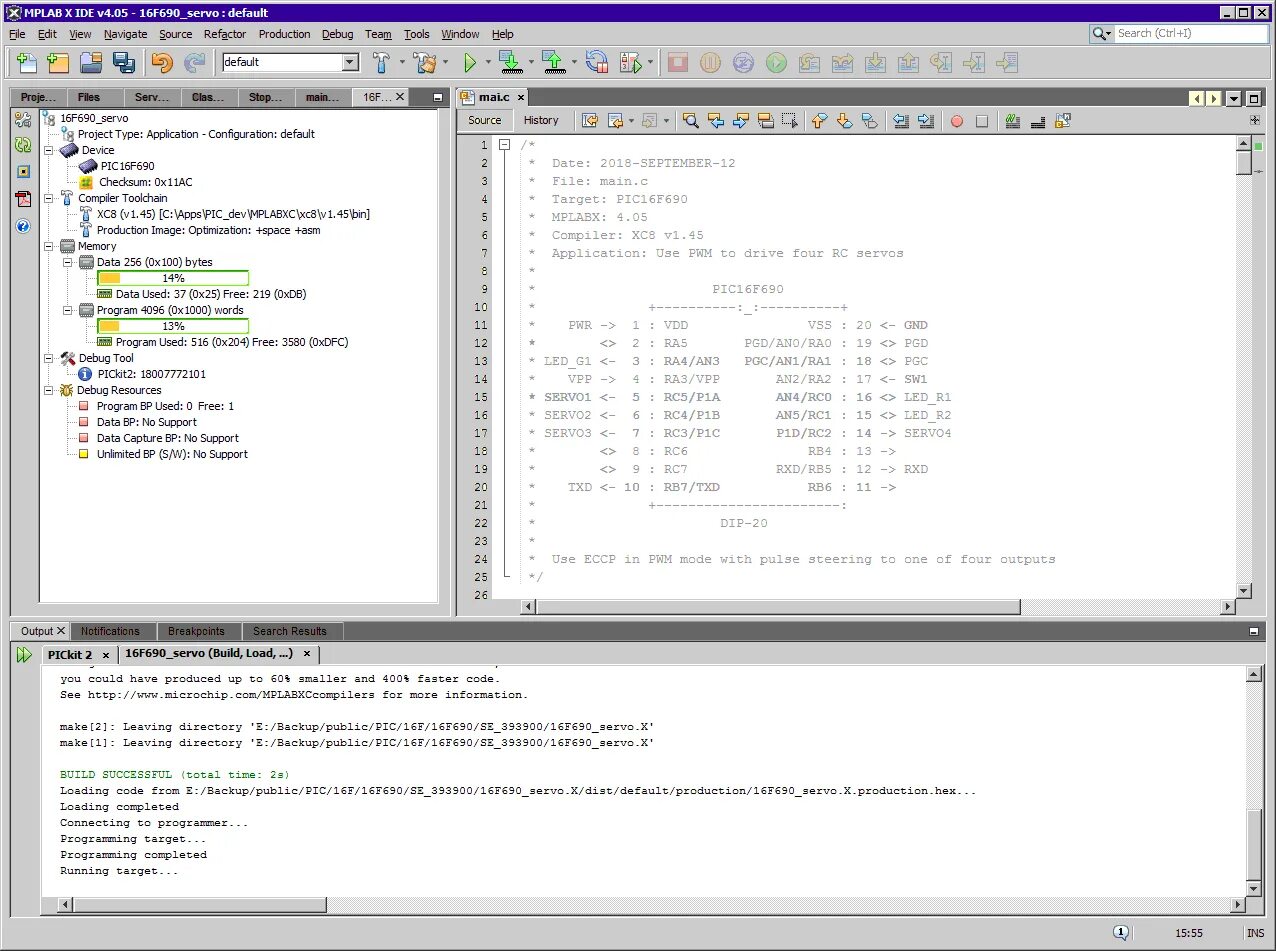Click the Last Edit icon next to History
The width and height of the screenshot is (1276, 951).
point(590,121)
